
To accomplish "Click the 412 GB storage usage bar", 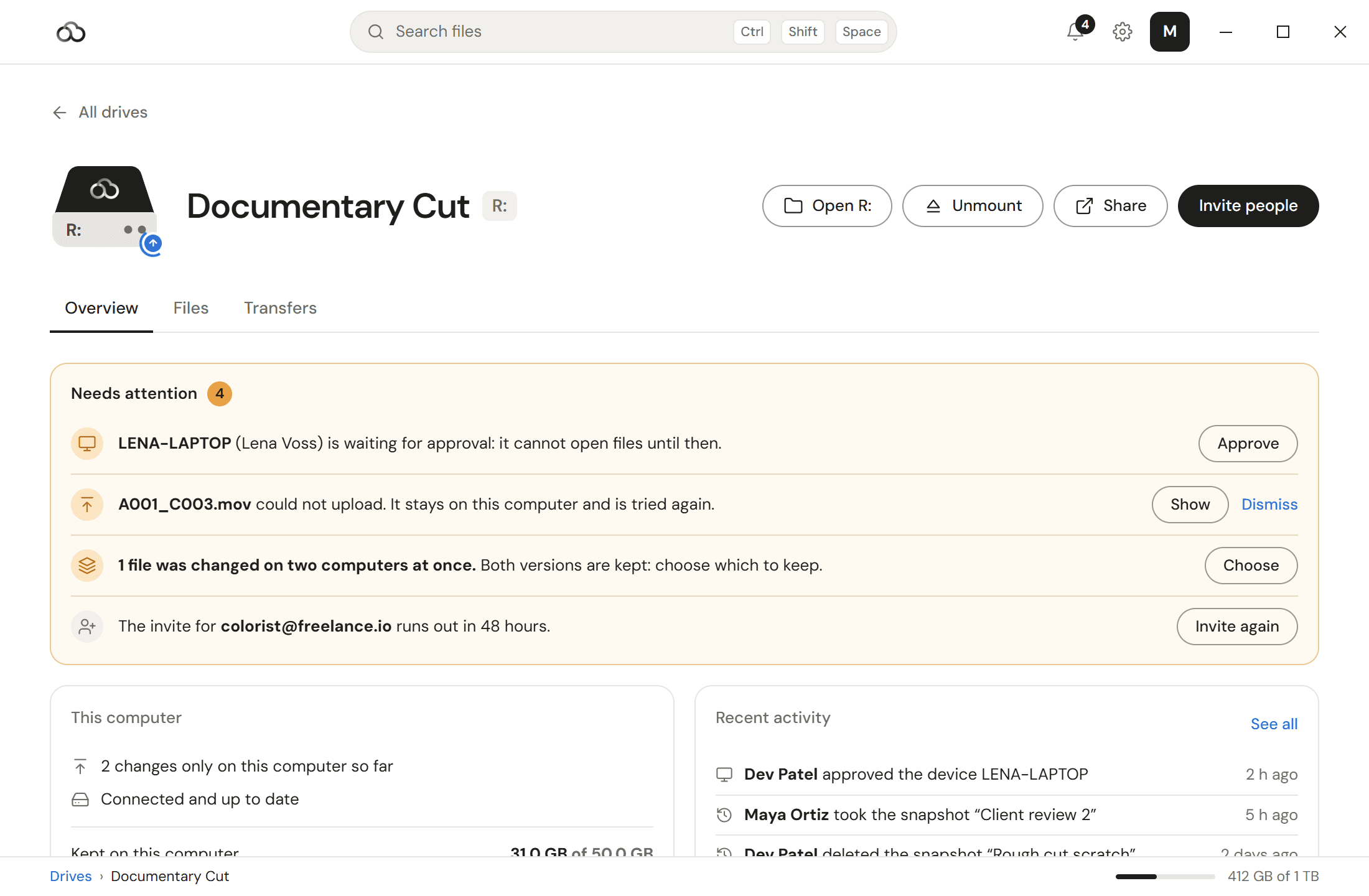I will point(1165,877).
